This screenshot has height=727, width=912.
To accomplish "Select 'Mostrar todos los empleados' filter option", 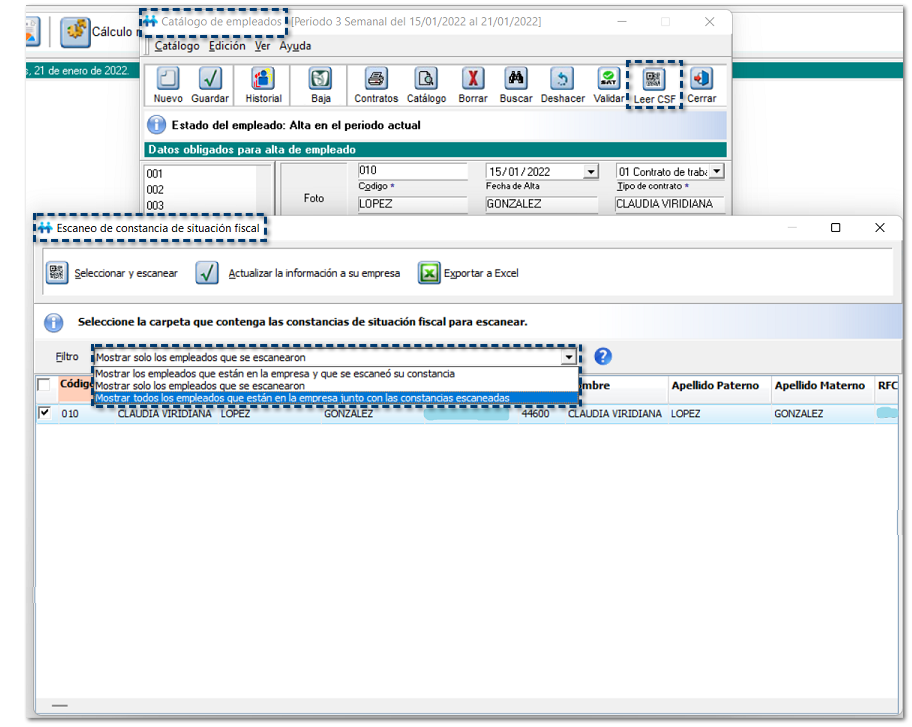I will pos(303,398).
